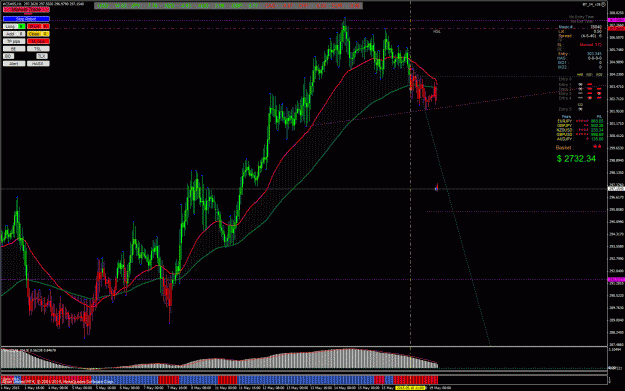Click the Magic # info row

point(580,27)
